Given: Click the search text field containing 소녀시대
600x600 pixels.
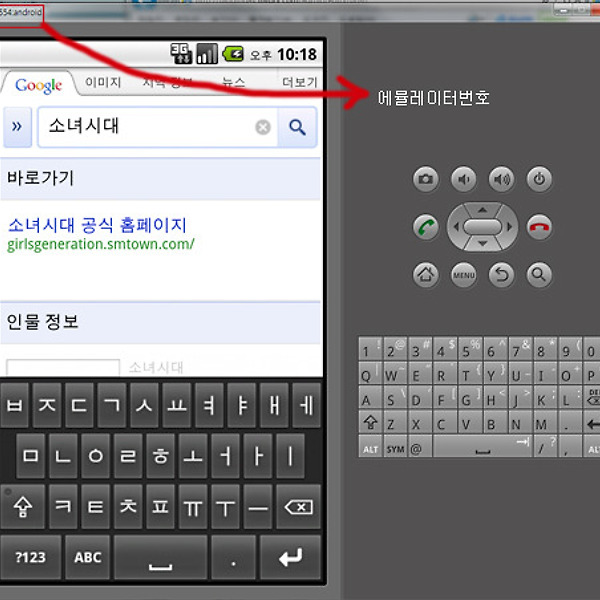Looking at the screenshot, I should pyautogui.click(x=145, y=127).
